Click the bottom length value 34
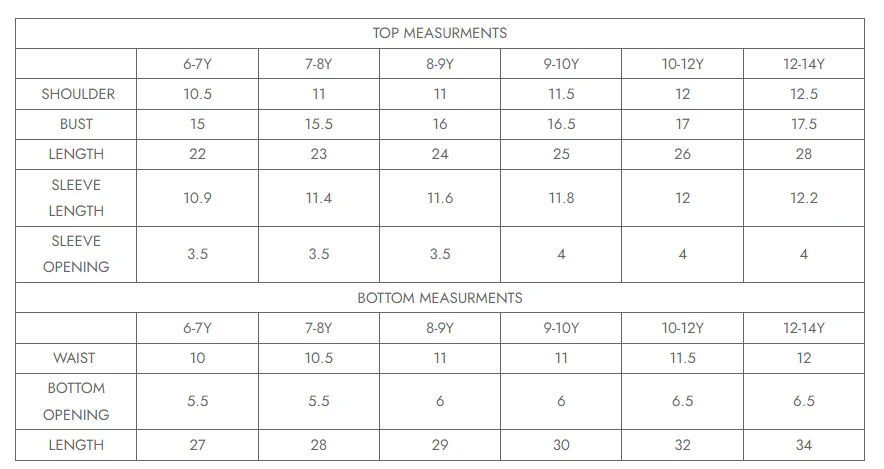 pos(803,445)
